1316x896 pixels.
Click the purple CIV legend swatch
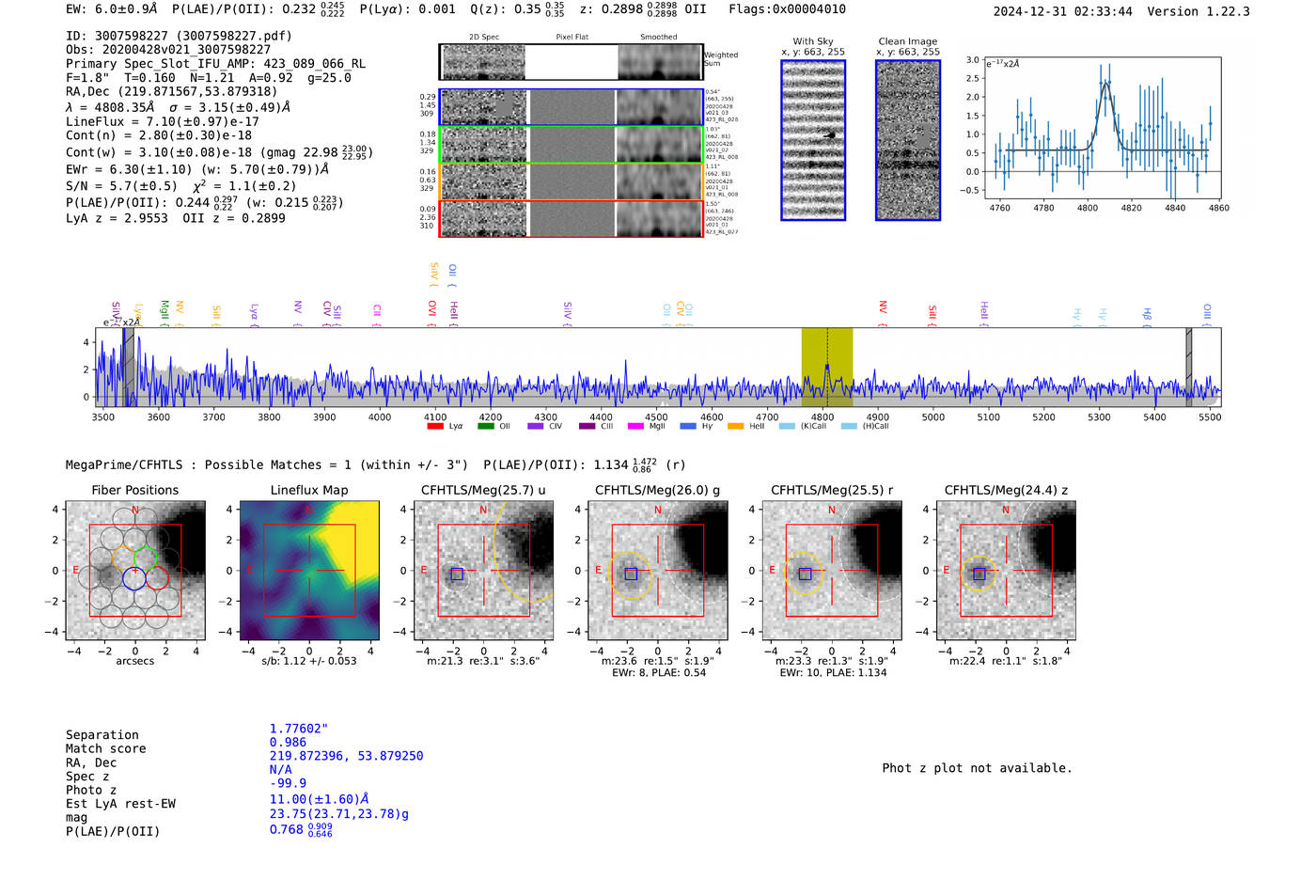click(536, 426)
